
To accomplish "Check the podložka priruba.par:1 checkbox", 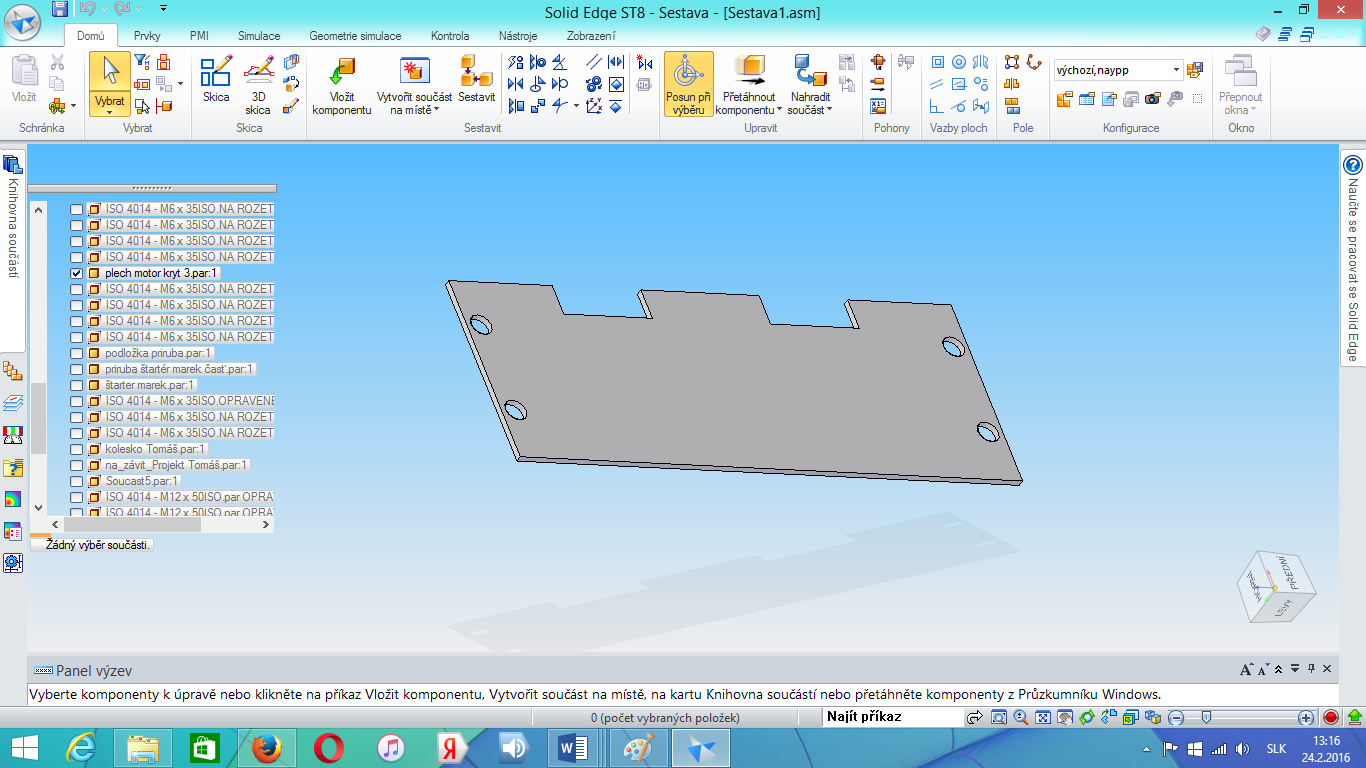I will point(77,353).
